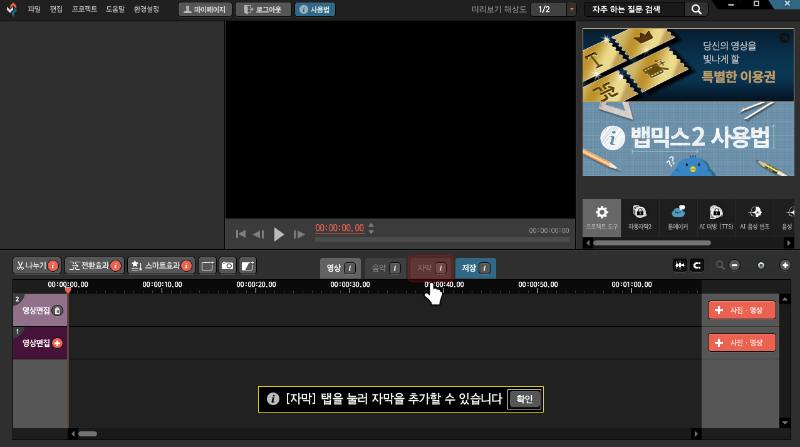Play the preview video
Screen dimensions: 800x447
pyautogui.click(x=279, y=234)
